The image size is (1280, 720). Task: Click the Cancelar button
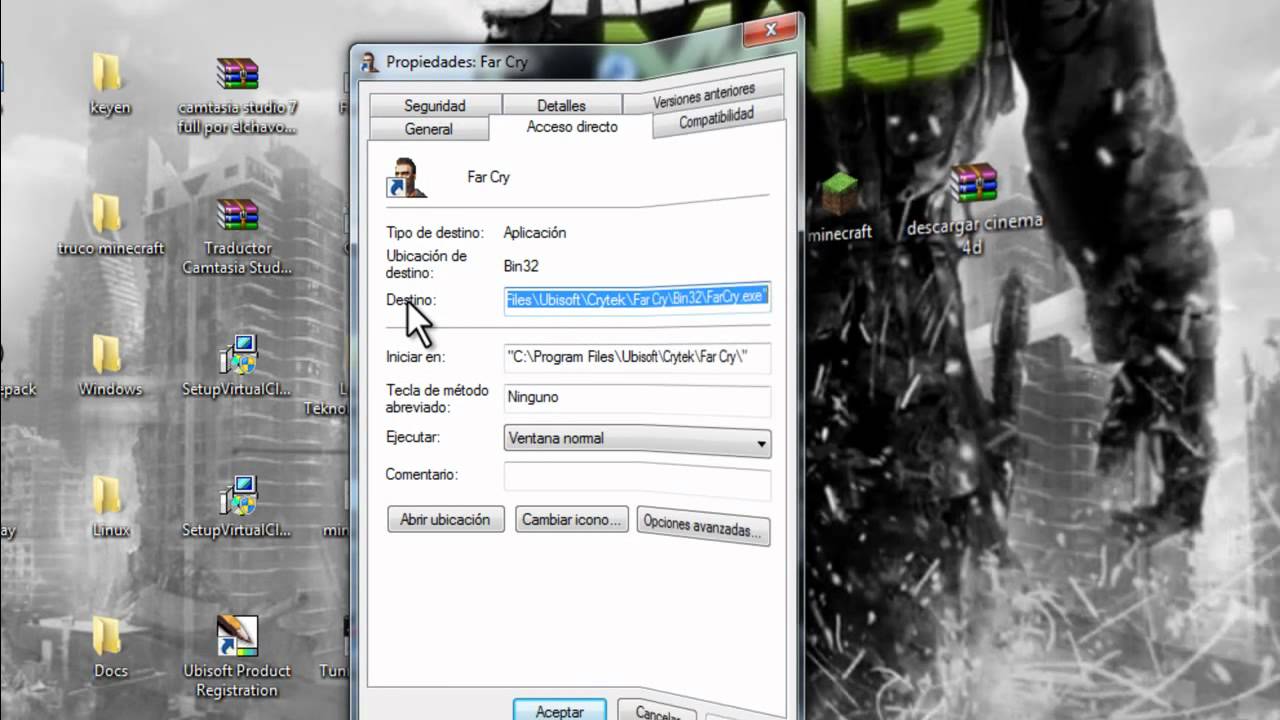click(x=658, y=712)
